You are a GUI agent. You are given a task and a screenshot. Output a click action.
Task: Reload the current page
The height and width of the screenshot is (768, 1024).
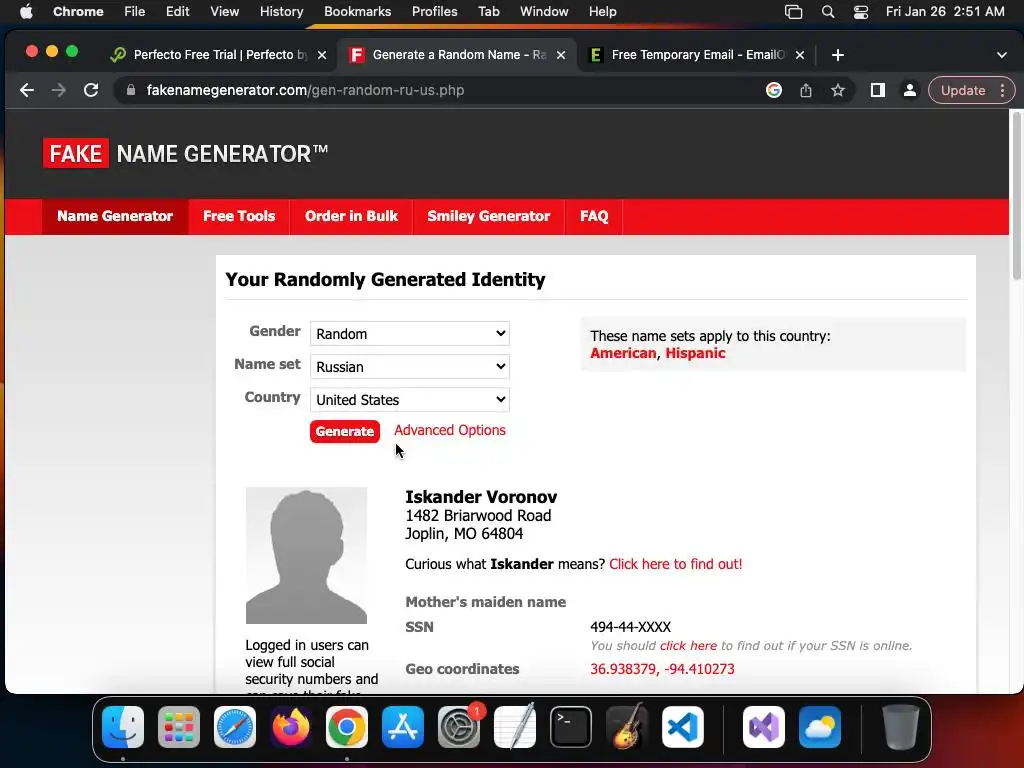pyautogui.click(x=91, y=90)
